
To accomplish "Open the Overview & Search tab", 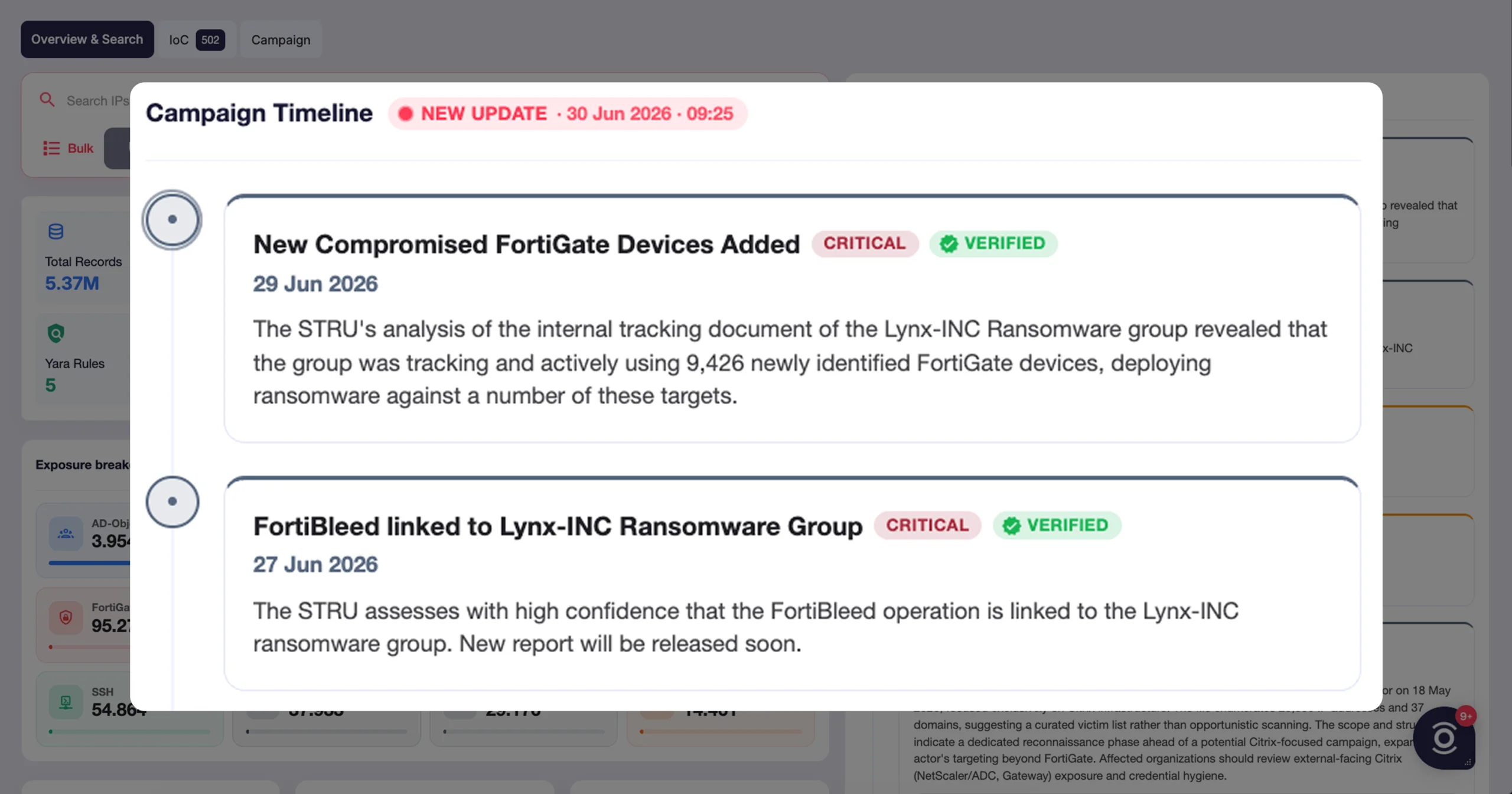I will tap(87, 40).
